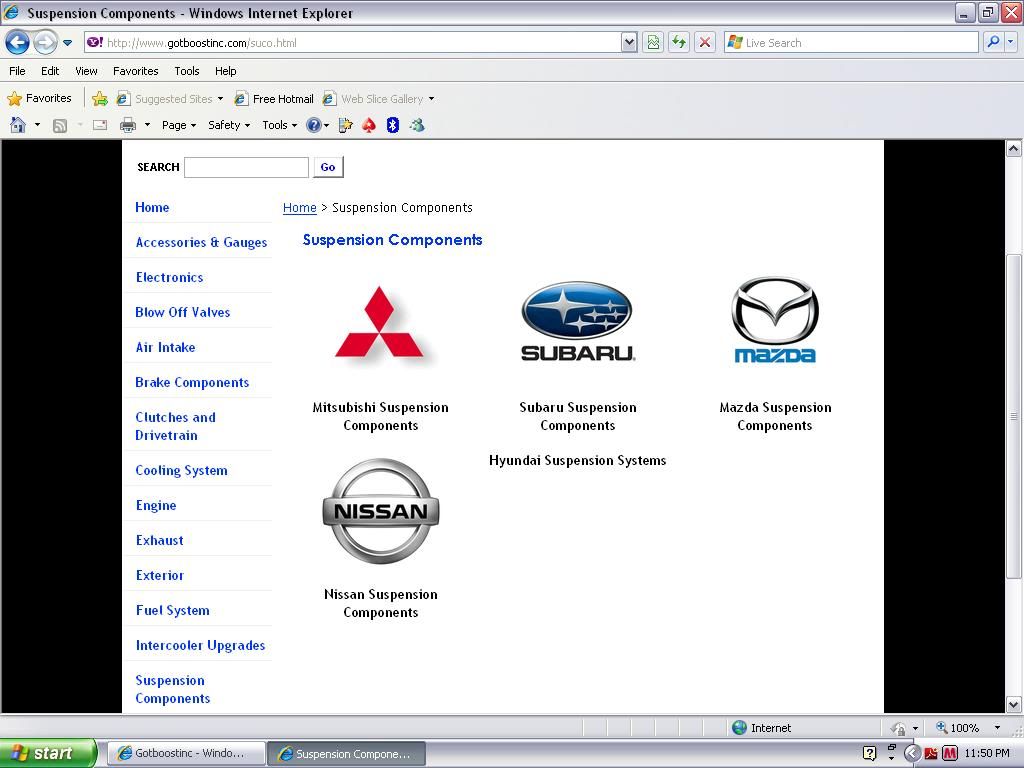This screenshot has height=768, width=1024.
Task: Open the Edit menu
Action: pos(50,71)
